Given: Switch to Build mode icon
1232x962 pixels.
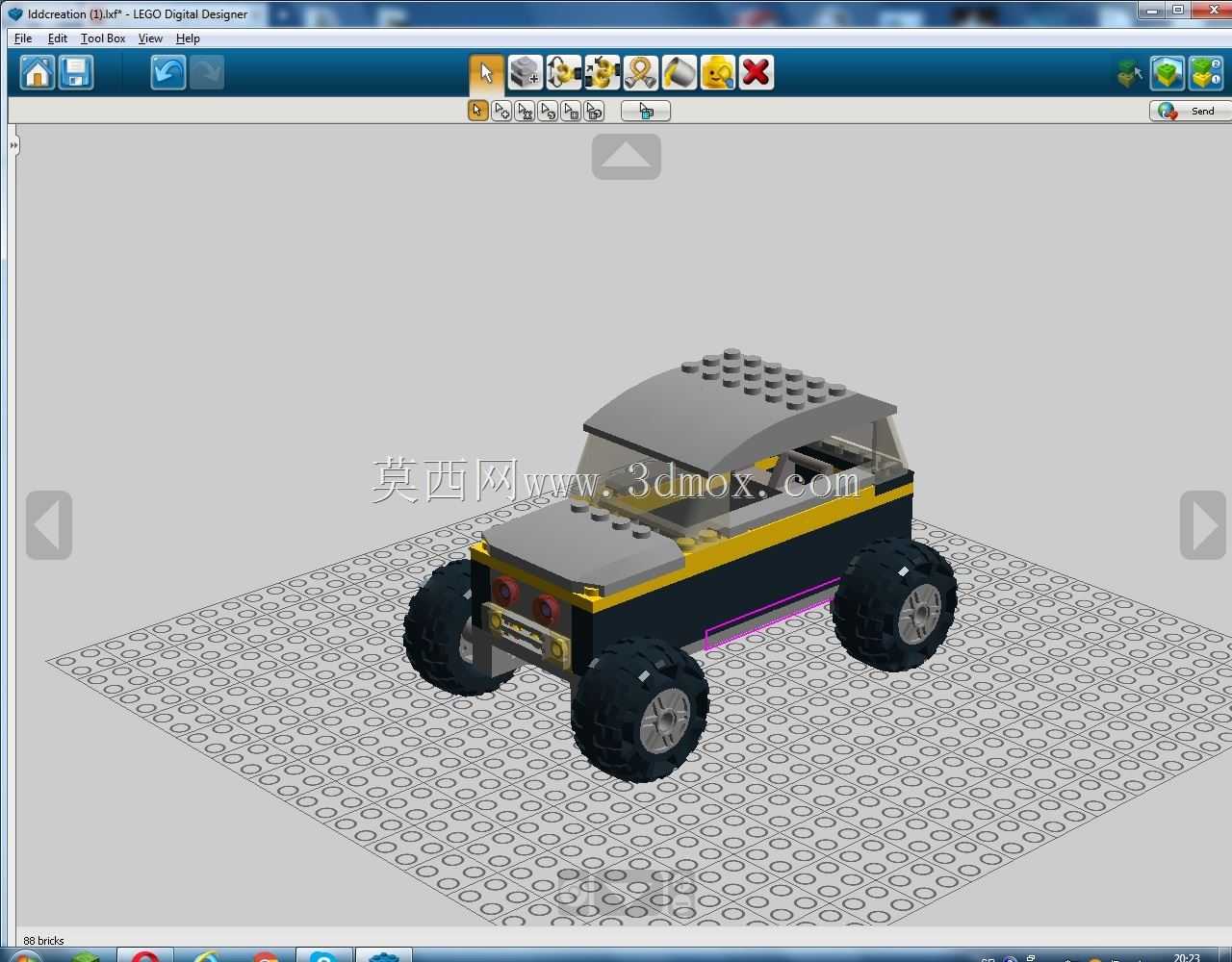Looking at the screenshot, I should point(1130,73).
